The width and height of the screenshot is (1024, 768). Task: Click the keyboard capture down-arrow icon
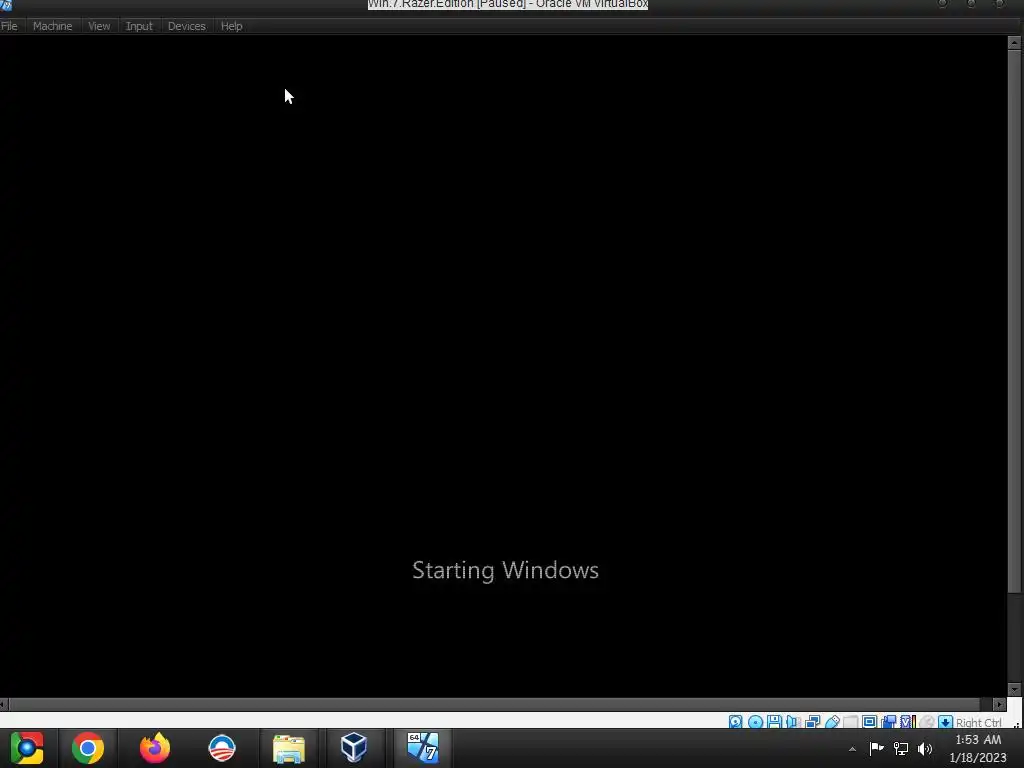coord(945,722)
